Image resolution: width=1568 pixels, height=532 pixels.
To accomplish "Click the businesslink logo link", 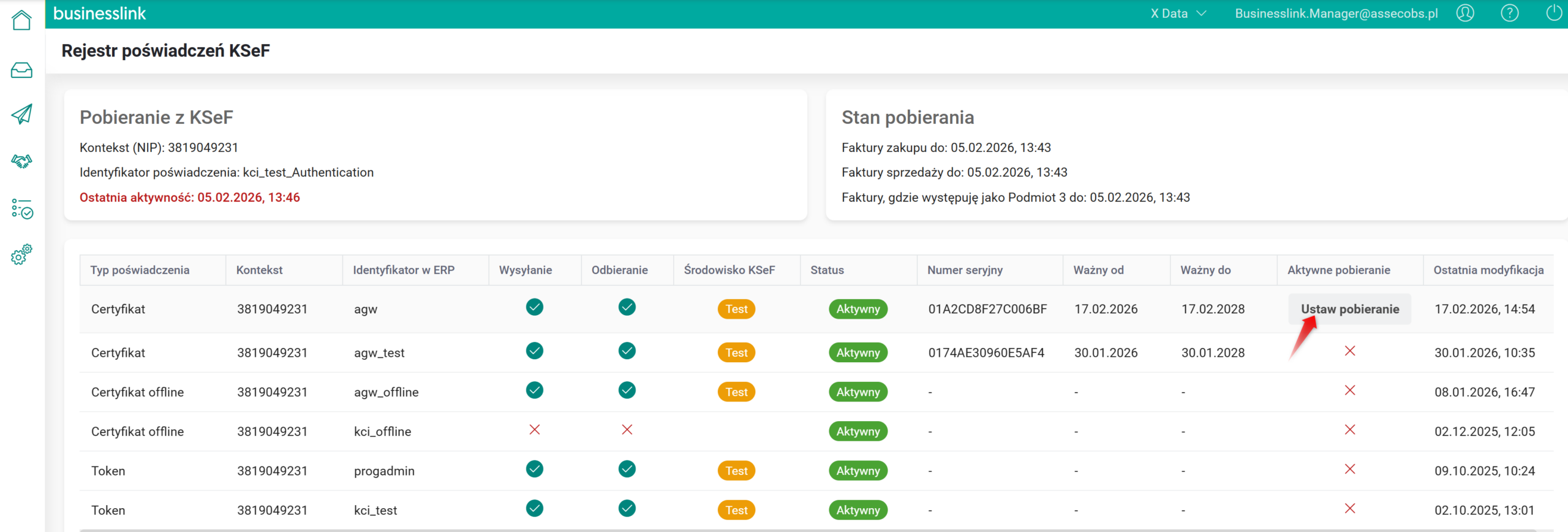I will pos(99,13).
